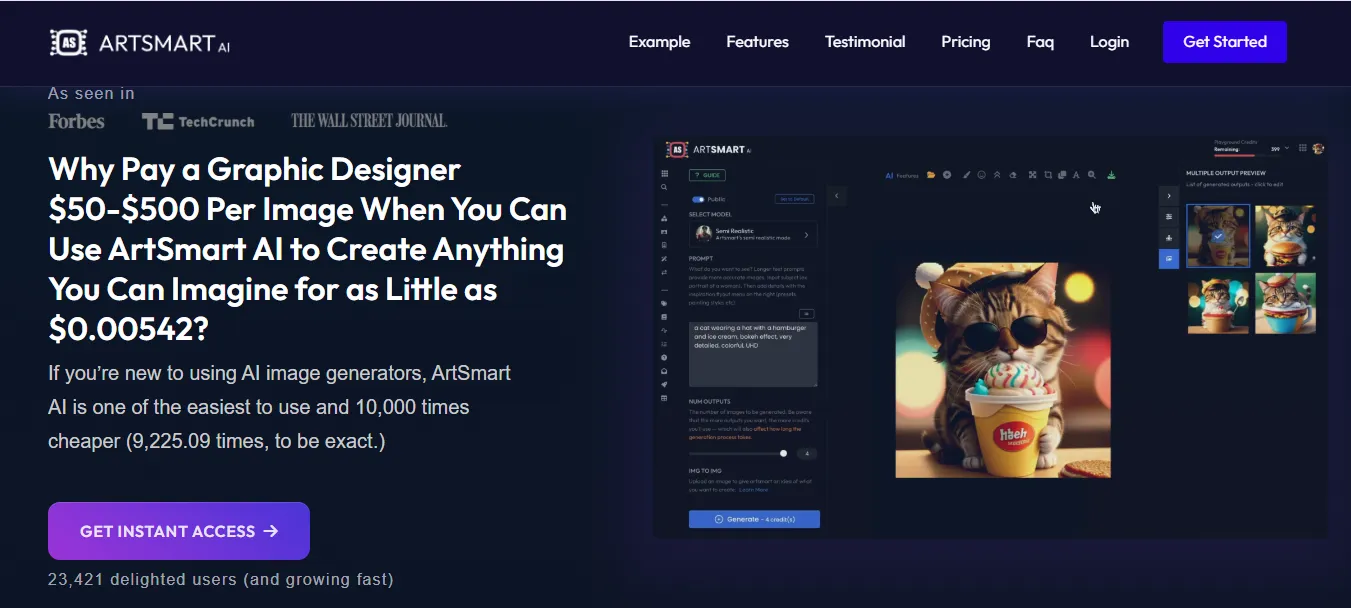Click the rocket icon in preview sidebar
1351x608 pixels.
pyautogui.click(x=664, y=385)
